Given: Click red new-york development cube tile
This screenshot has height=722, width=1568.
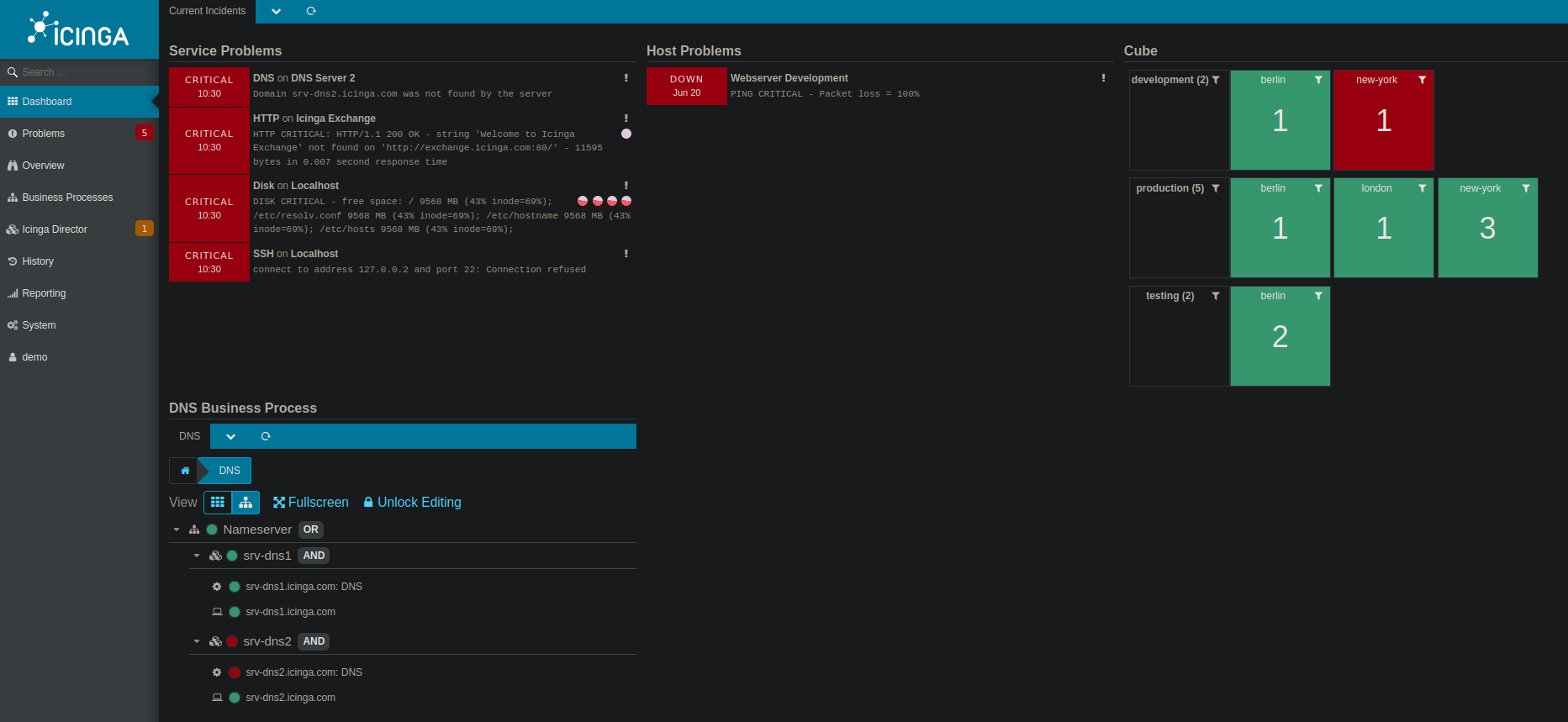Looking at the screenshot, I should tap(1383, 122).
